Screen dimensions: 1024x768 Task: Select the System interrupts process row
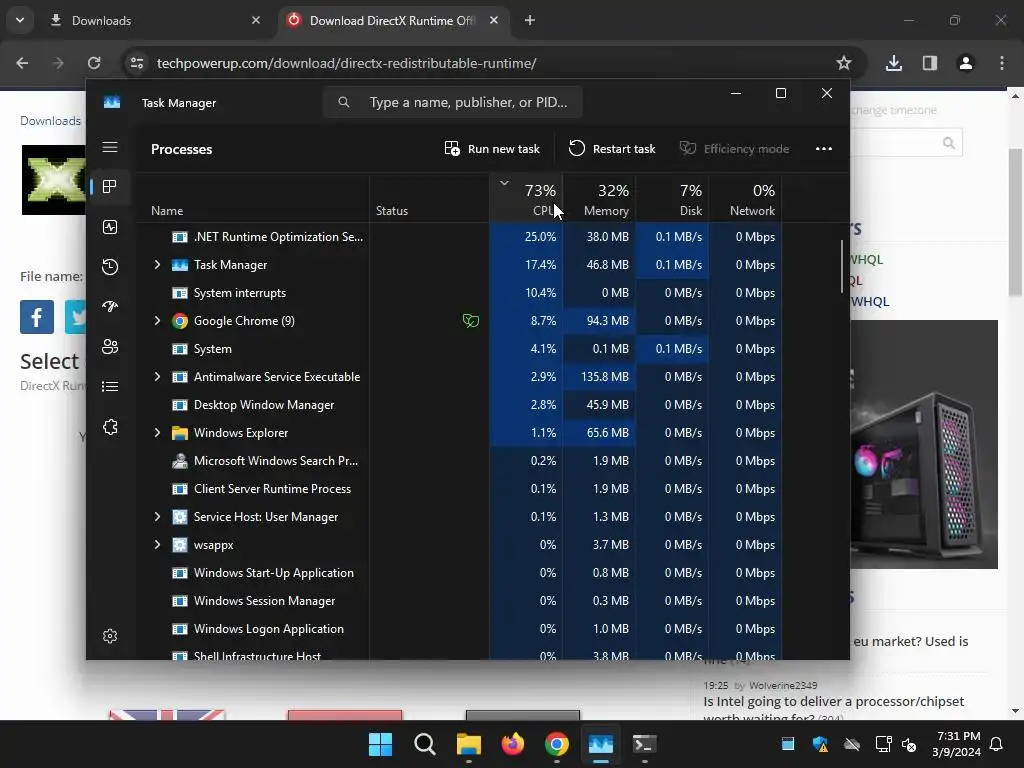(x=460, y=293)
